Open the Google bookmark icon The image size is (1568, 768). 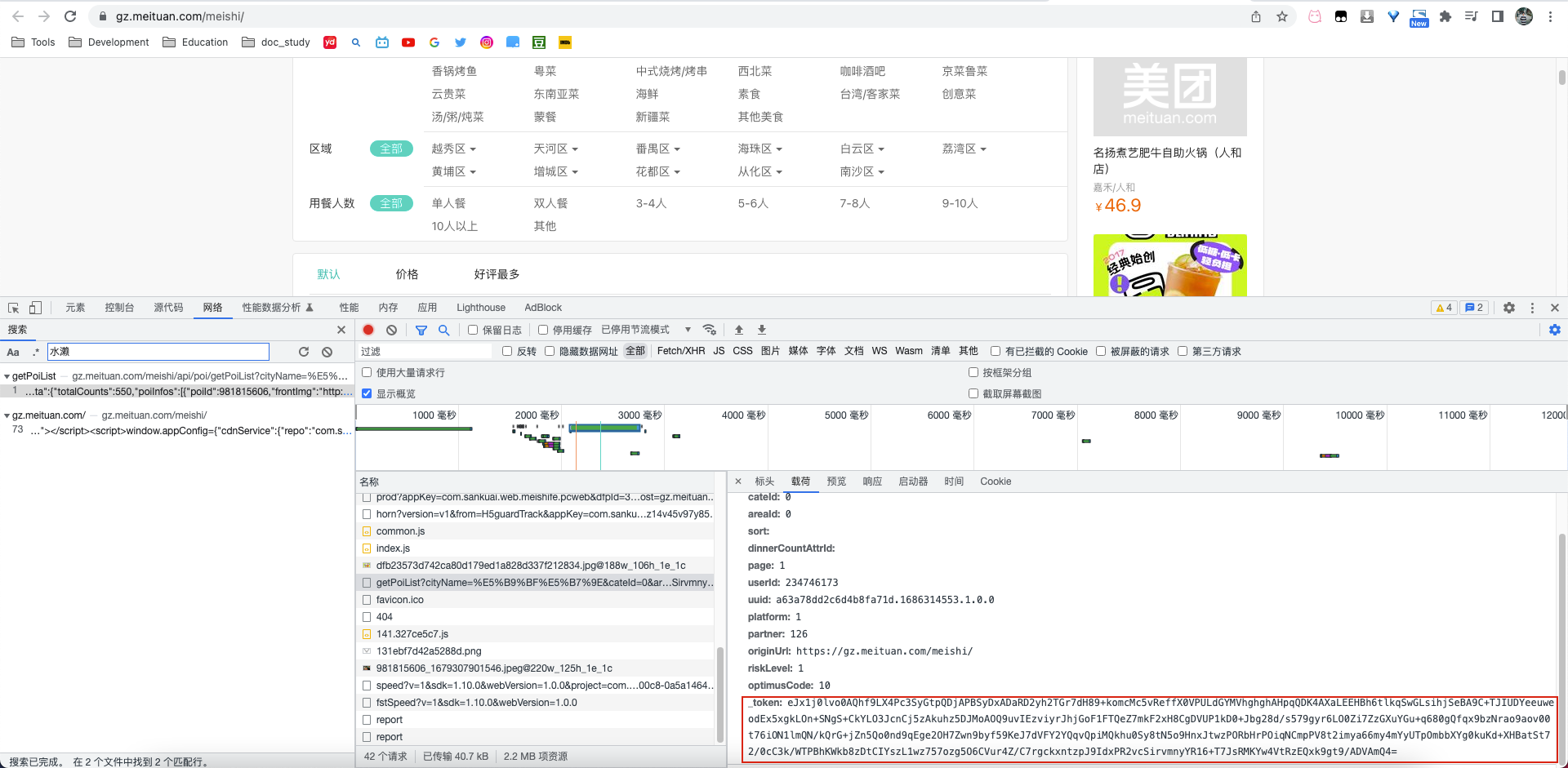tap(434, 42)
